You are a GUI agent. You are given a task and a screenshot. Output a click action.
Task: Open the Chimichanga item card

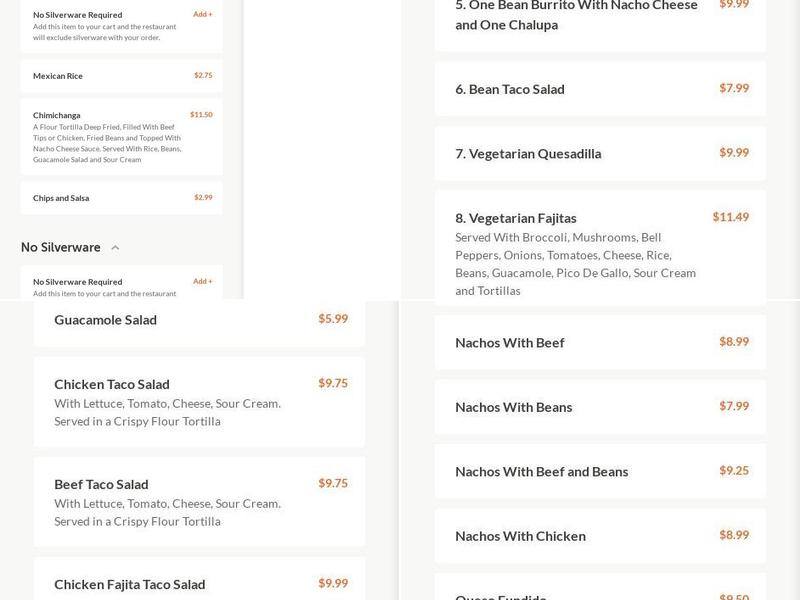[x=120, y=140]
